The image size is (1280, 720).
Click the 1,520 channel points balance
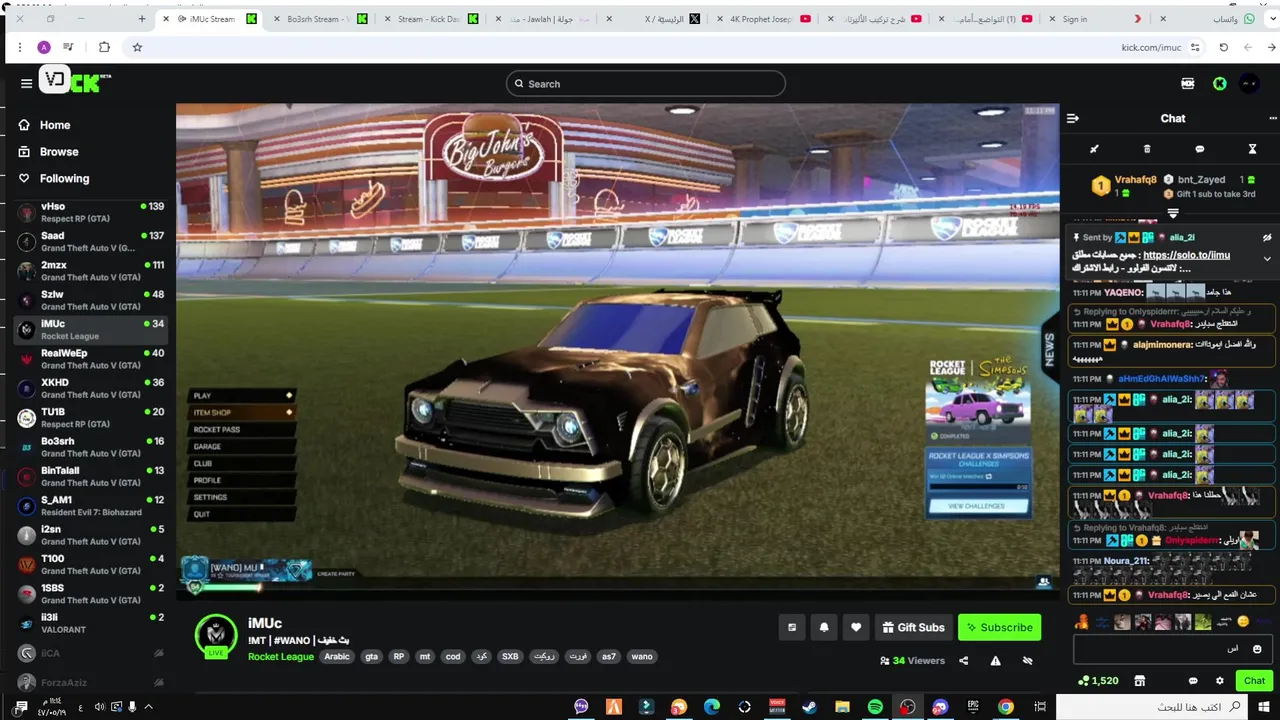(1098, 681)
